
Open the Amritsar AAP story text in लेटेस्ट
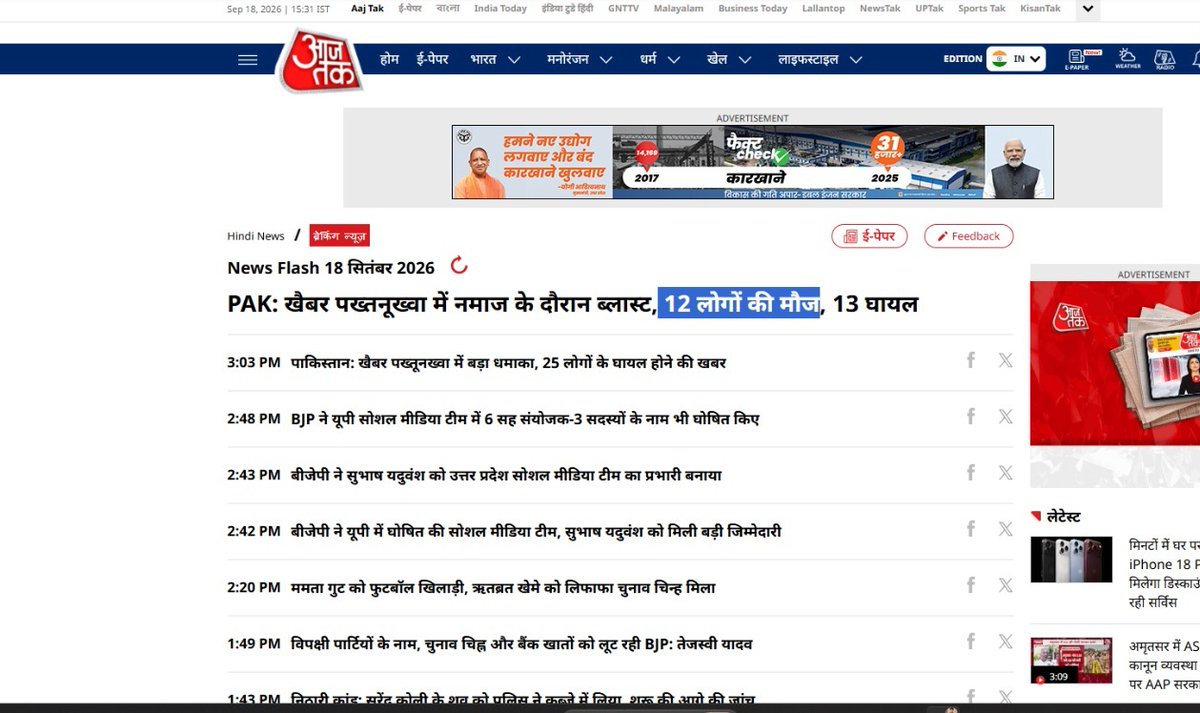coord(1164,665)
